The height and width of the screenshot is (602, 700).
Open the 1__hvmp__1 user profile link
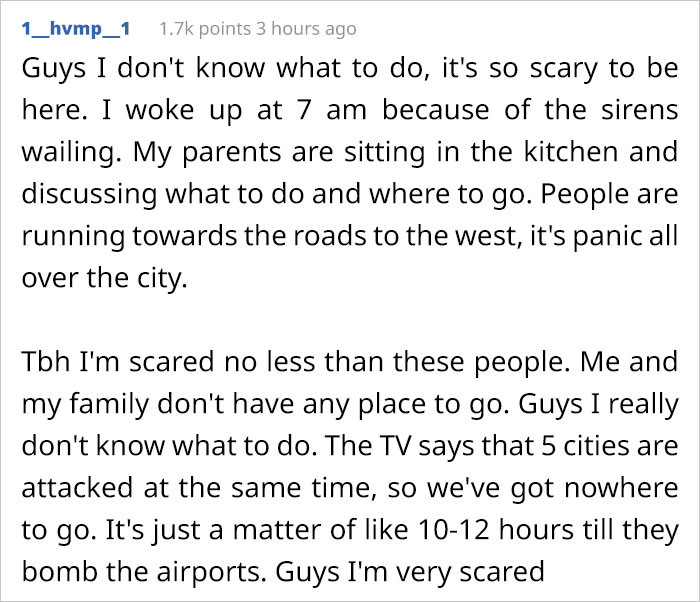pyautogui.click(x=76, y=29)
